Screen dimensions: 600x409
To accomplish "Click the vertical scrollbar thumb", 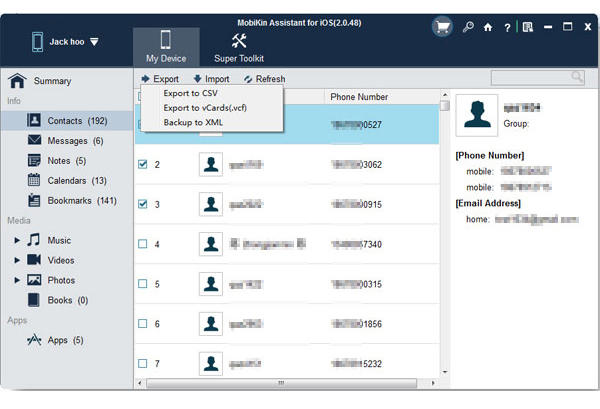I will pyautogui.click(x=445, y=105).
